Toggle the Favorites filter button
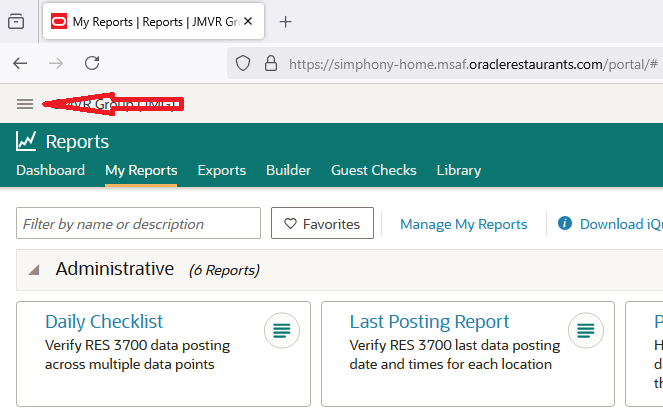The image size is (663, 413). pos(322,224)
